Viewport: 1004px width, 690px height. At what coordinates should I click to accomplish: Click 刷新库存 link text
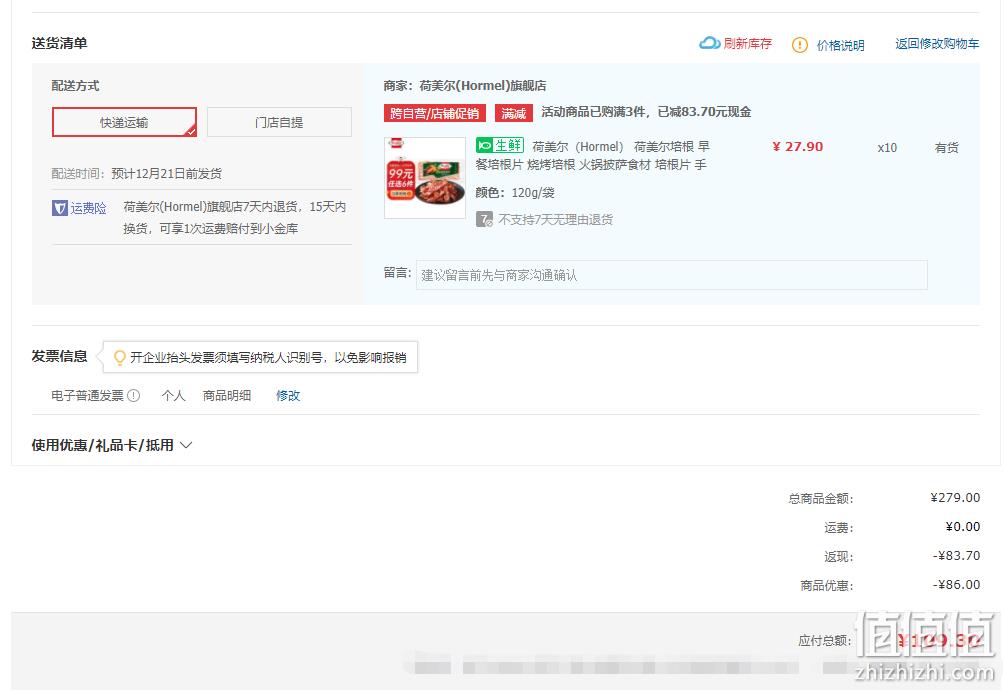coord(748,44)
